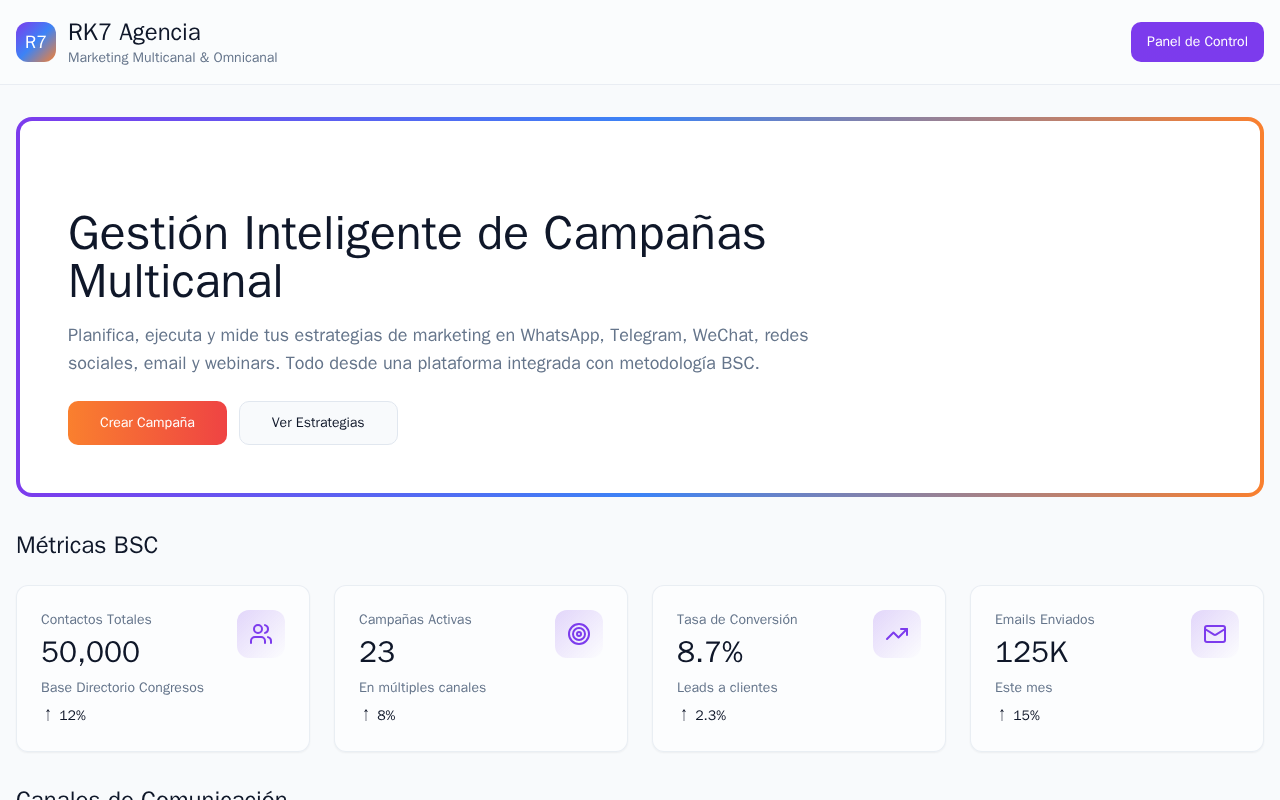Click the up arrow beside 15% growth
The width and height of the screenshot is (1280, 800).
point(1001,714)
